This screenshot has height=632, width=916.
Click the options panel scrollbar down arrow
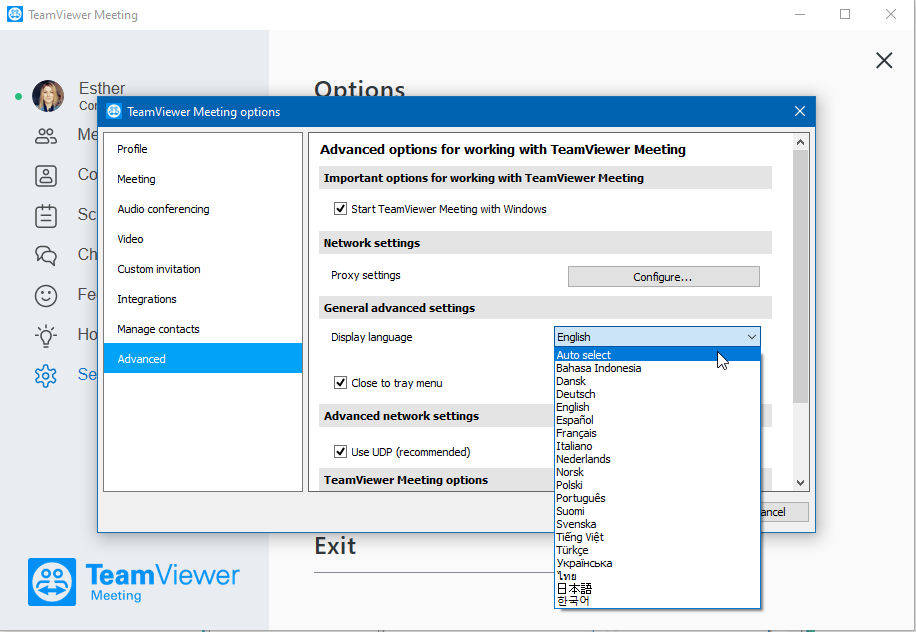point(800,482)
